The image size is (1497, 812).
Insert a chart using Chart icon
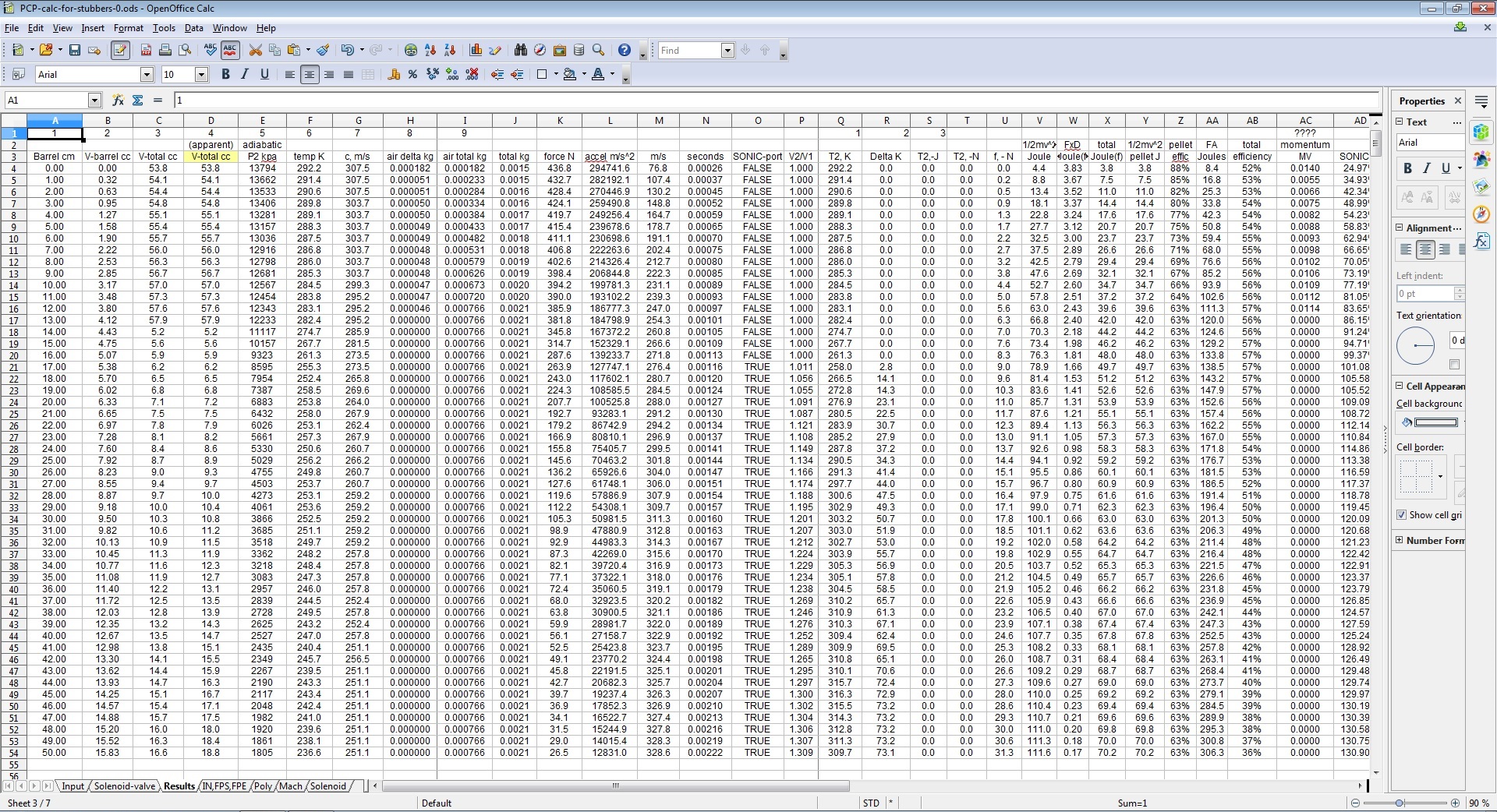click(476, 51)
